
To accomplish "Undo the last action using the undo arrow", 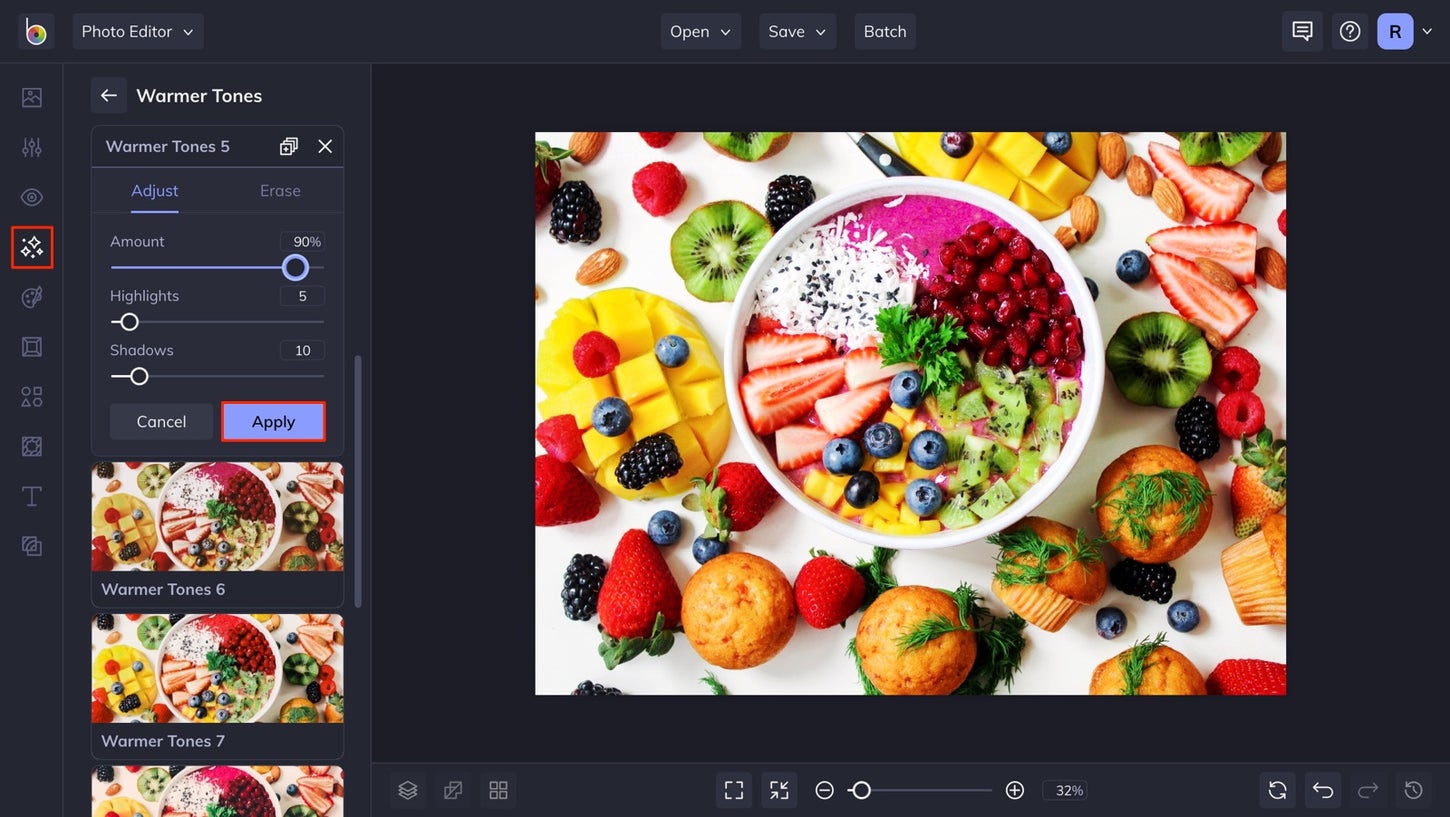I will tap(1322, 789).
